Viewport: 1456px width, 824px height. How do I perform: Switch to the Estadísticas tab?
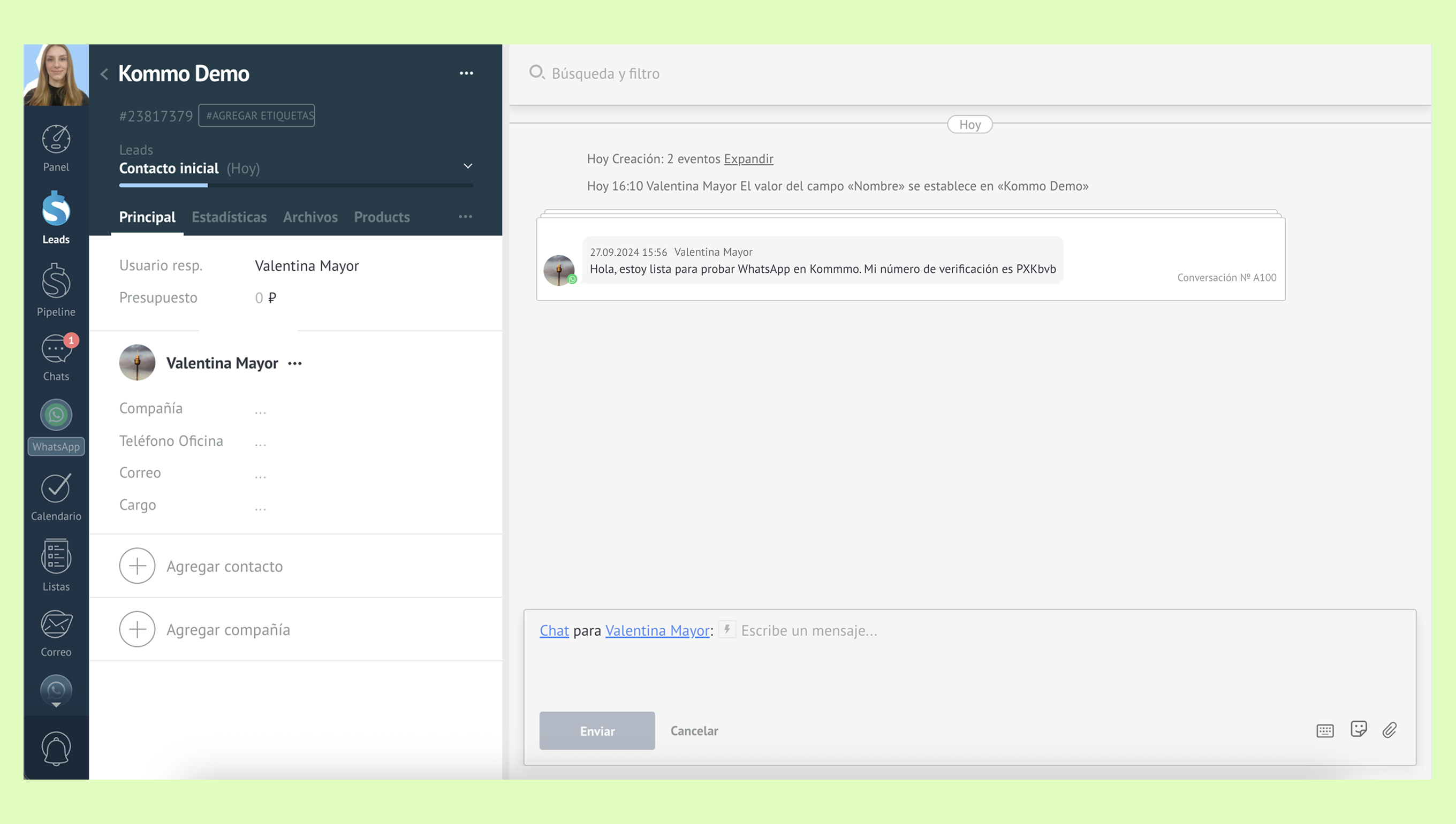[x=229, y=217]
